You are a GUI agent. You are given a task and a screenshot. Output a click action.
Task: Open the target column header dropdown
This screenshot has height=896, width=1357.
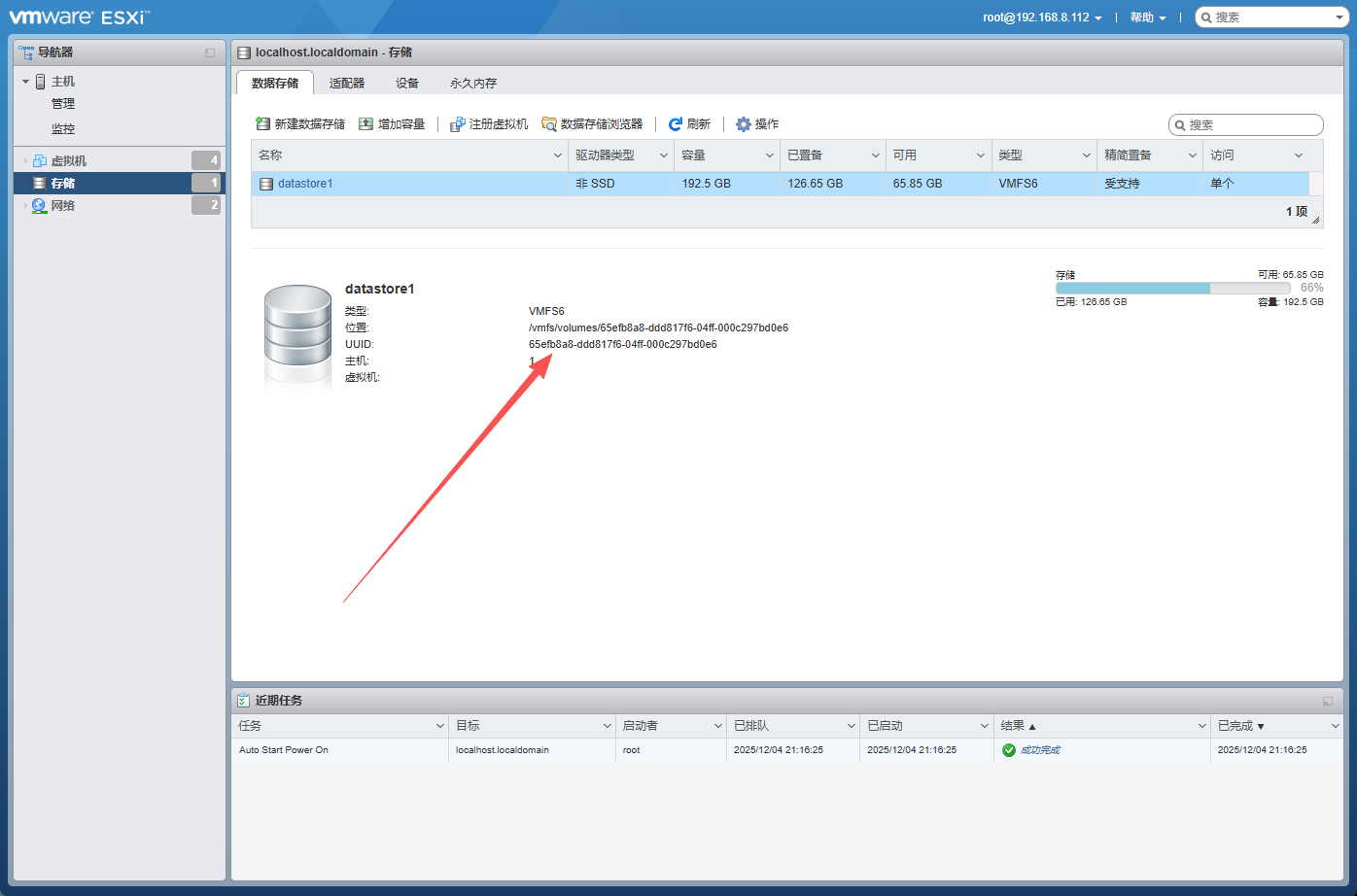pos(606,726)
